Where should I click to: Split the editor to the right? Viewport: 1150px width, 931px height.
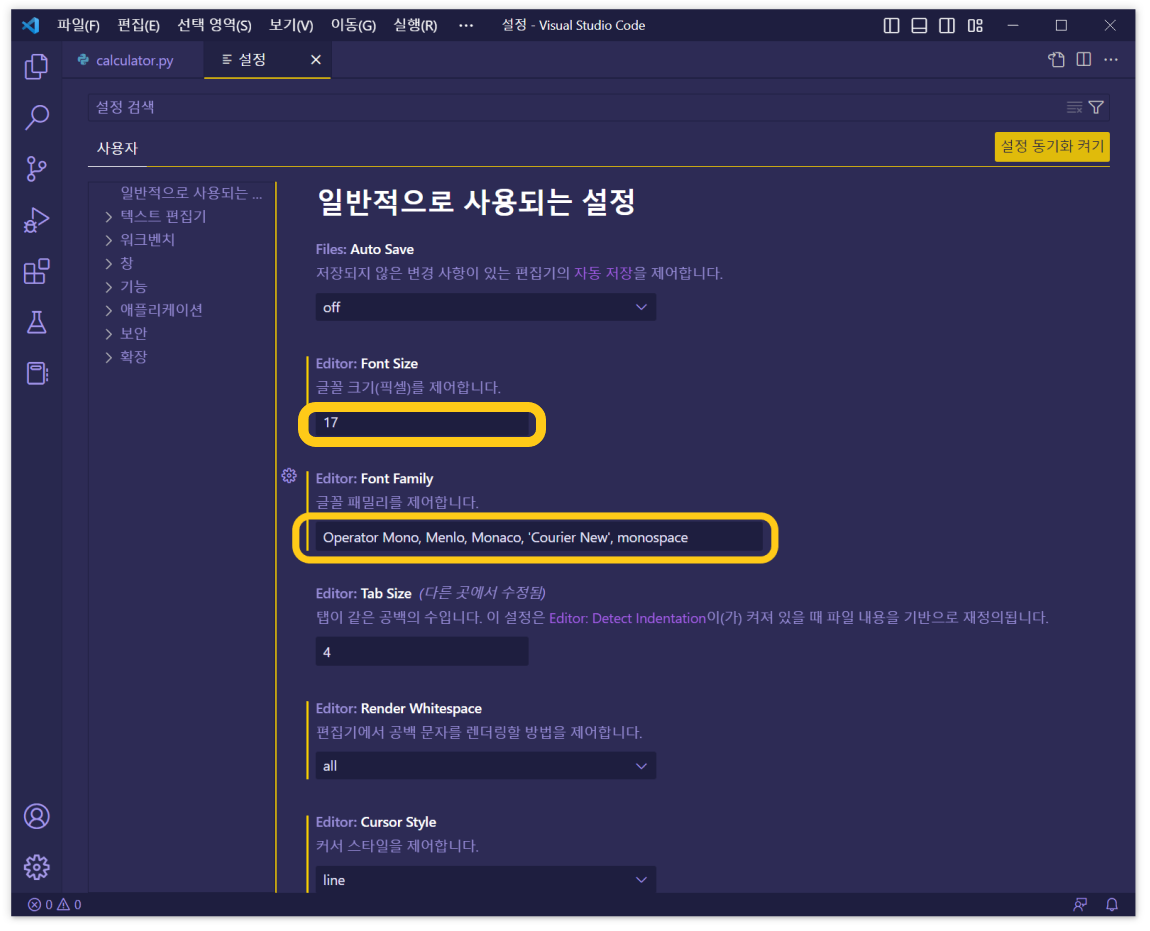coord(1083,59)
